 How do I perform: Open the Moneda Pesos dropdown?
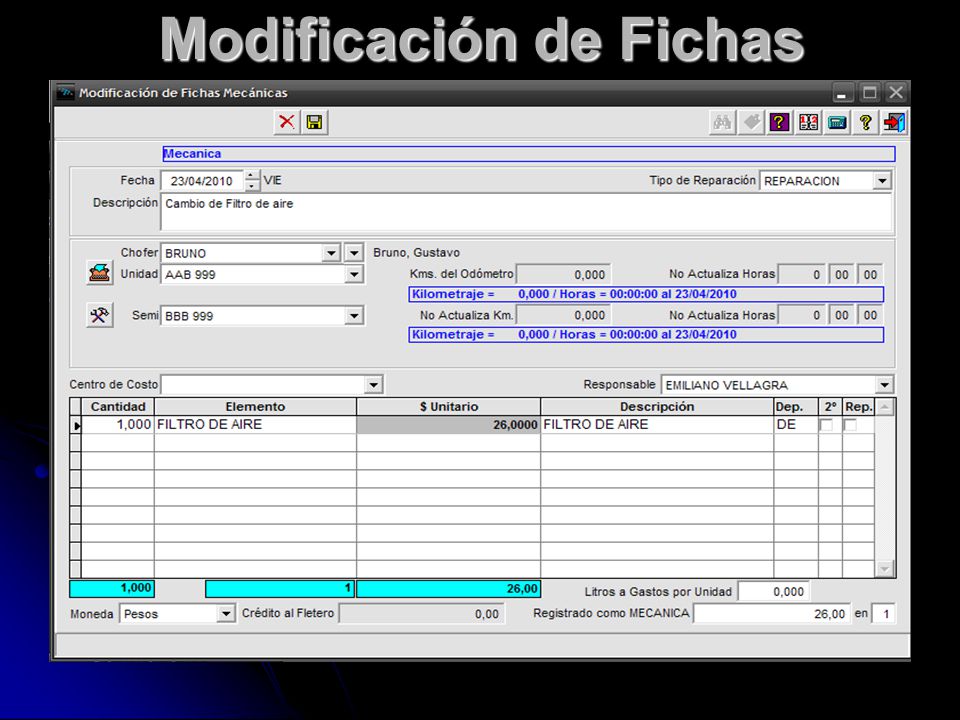226,613
